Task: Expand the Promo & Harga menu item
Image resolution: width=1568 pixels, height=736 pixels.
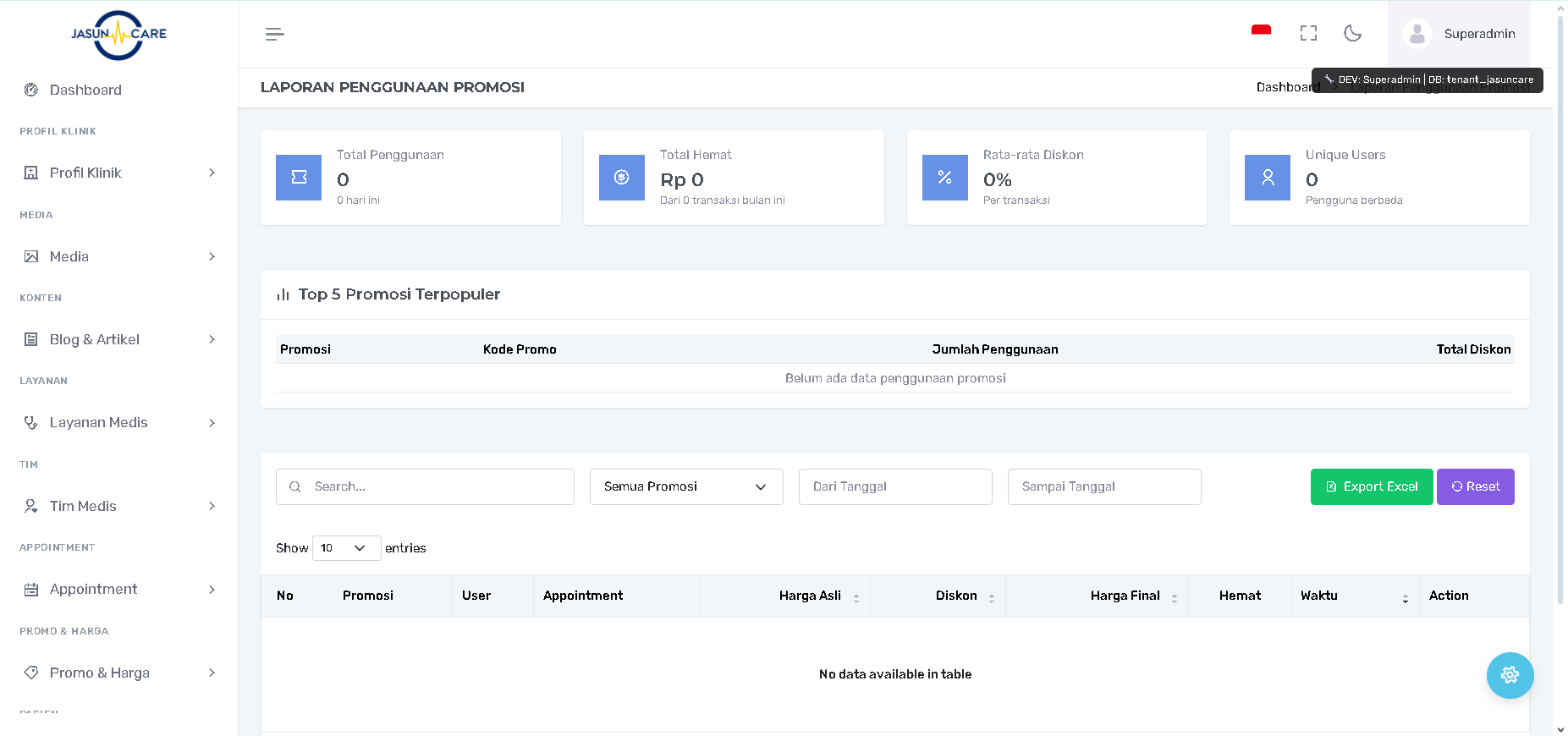Action: (x=118, y=673)
